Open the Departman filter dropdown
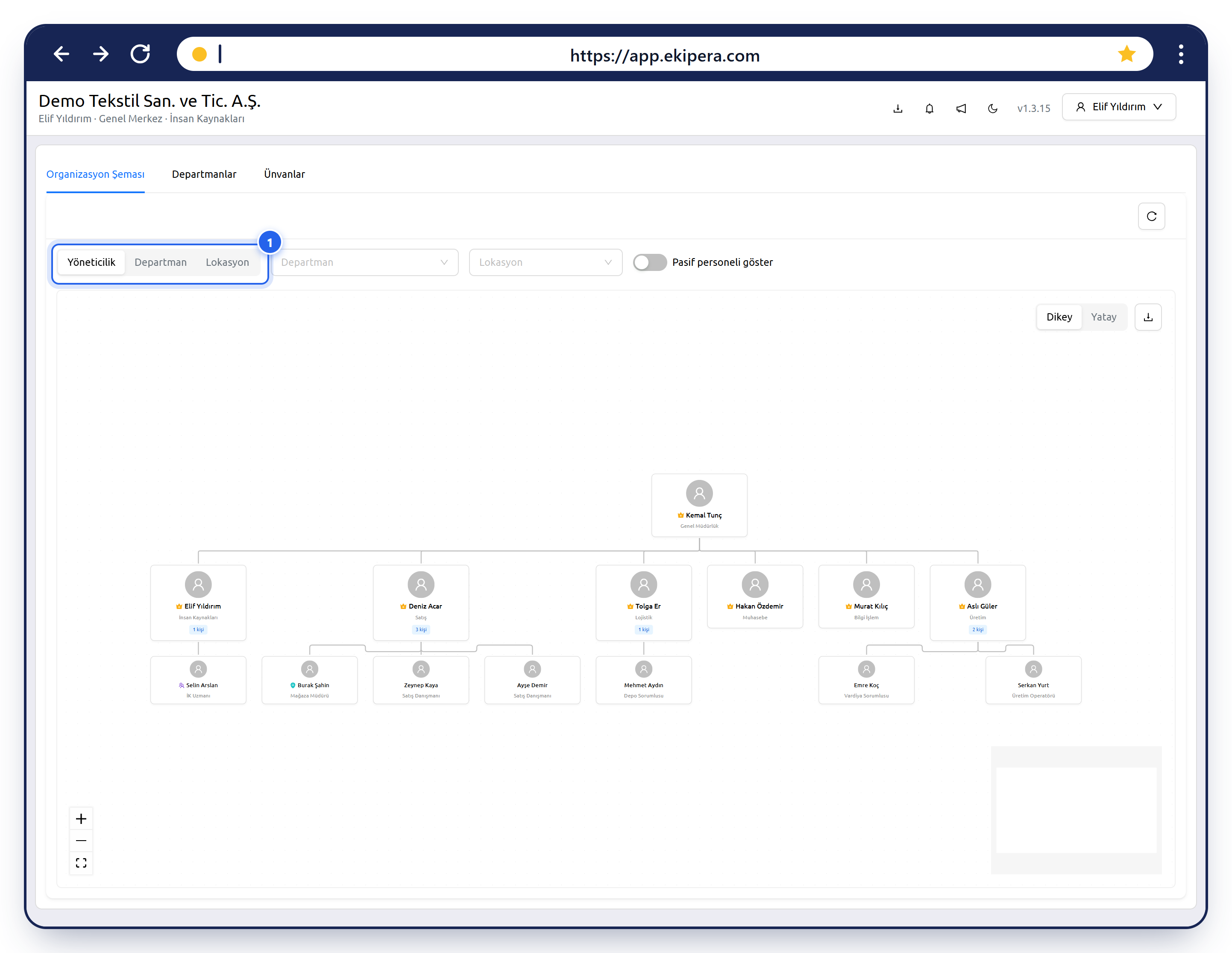The image size is (1232, 953). 364,262
